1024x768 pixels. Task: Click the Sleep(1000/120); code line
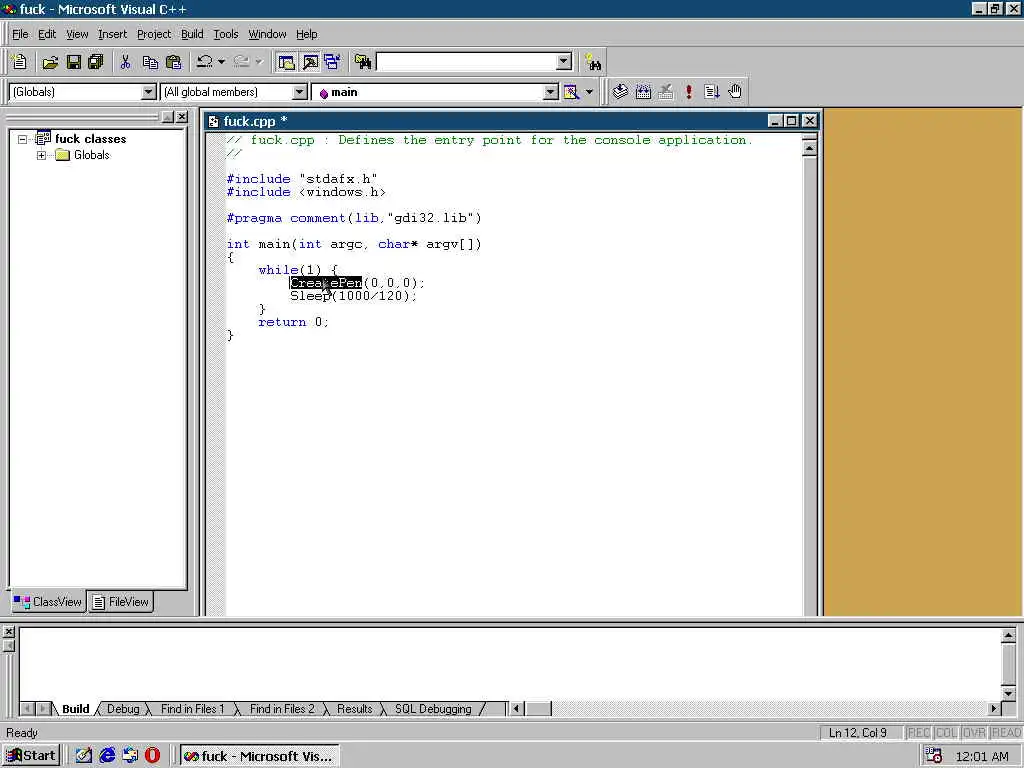point(353,296)
